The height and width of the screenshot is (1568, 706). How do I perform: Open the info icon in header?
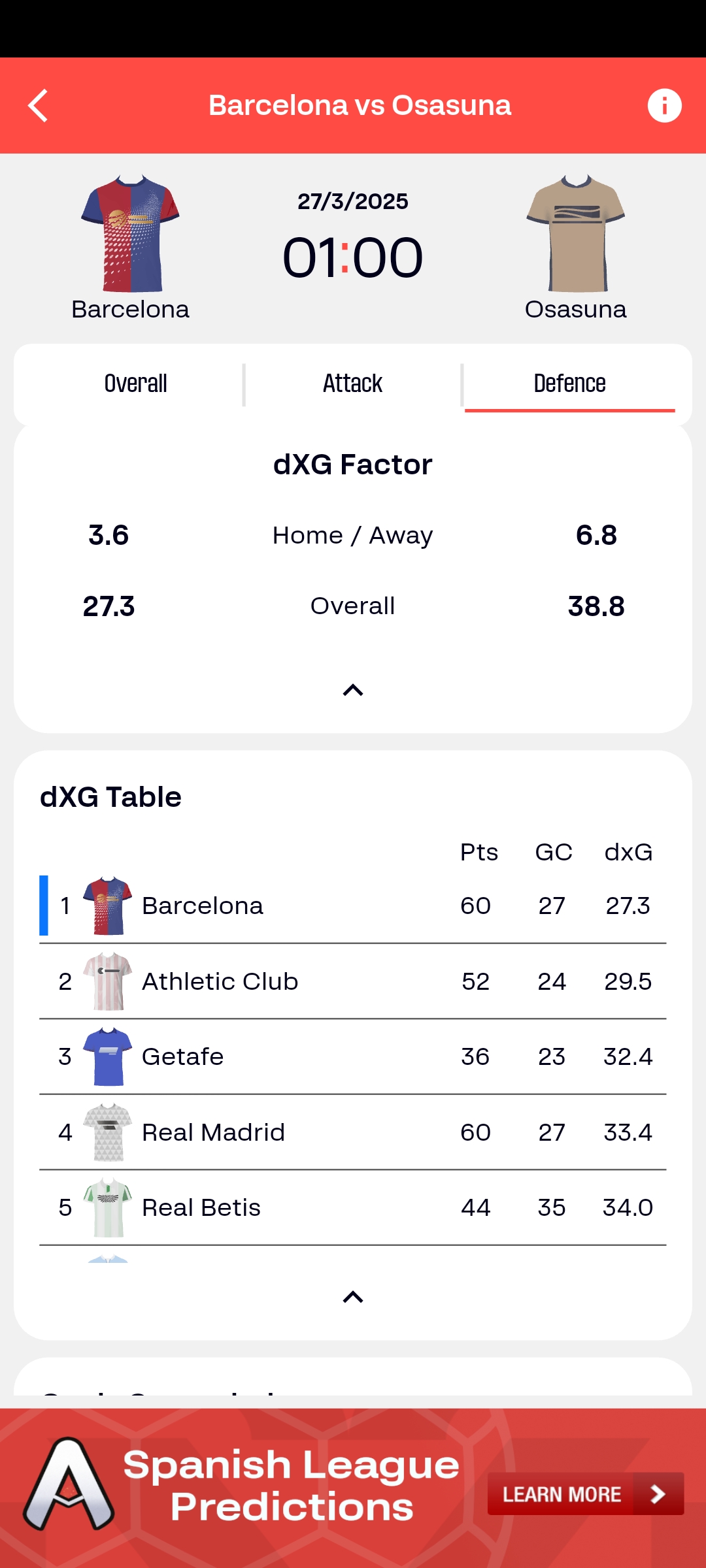664,106
